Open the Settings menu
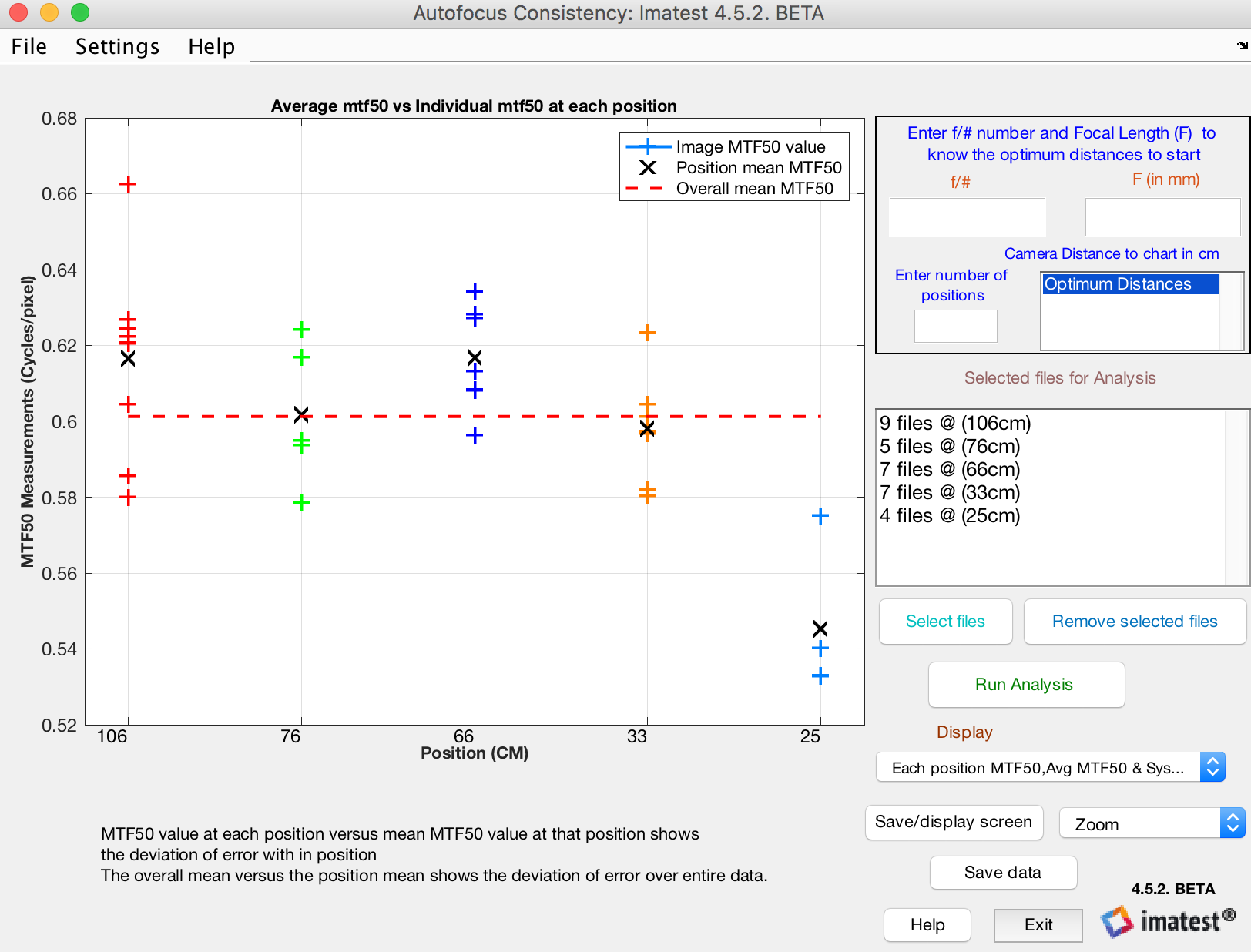Image resolution: width=1251 pixels, height=952 pixels. pos(117,46)
